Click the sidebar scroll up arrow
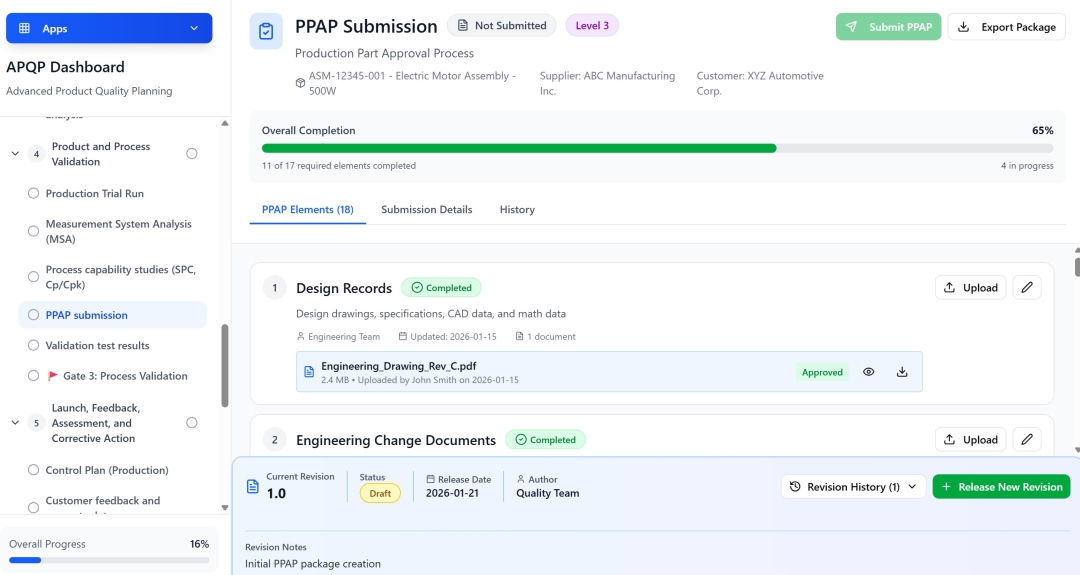Image resolution: width=1080 pixels, height=575 pixels. pos(225,123)
